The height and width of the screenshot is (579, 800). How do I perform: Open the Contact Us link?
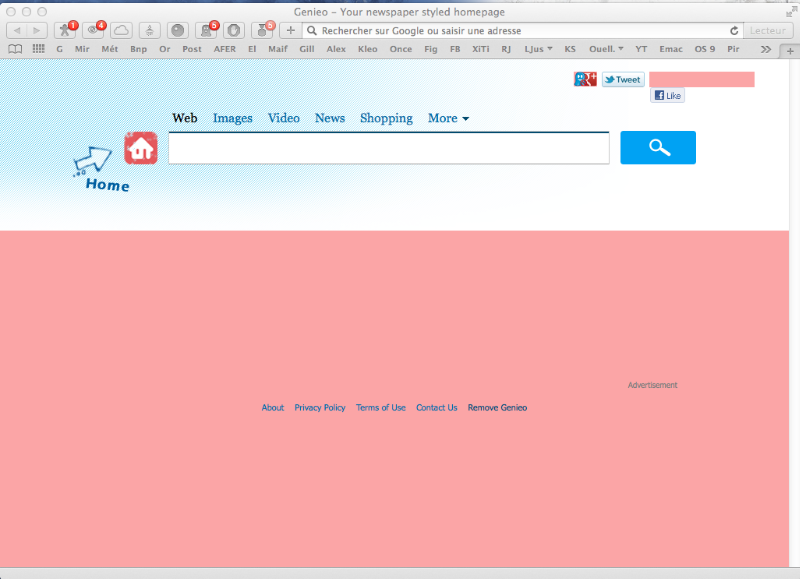(437, 408)
